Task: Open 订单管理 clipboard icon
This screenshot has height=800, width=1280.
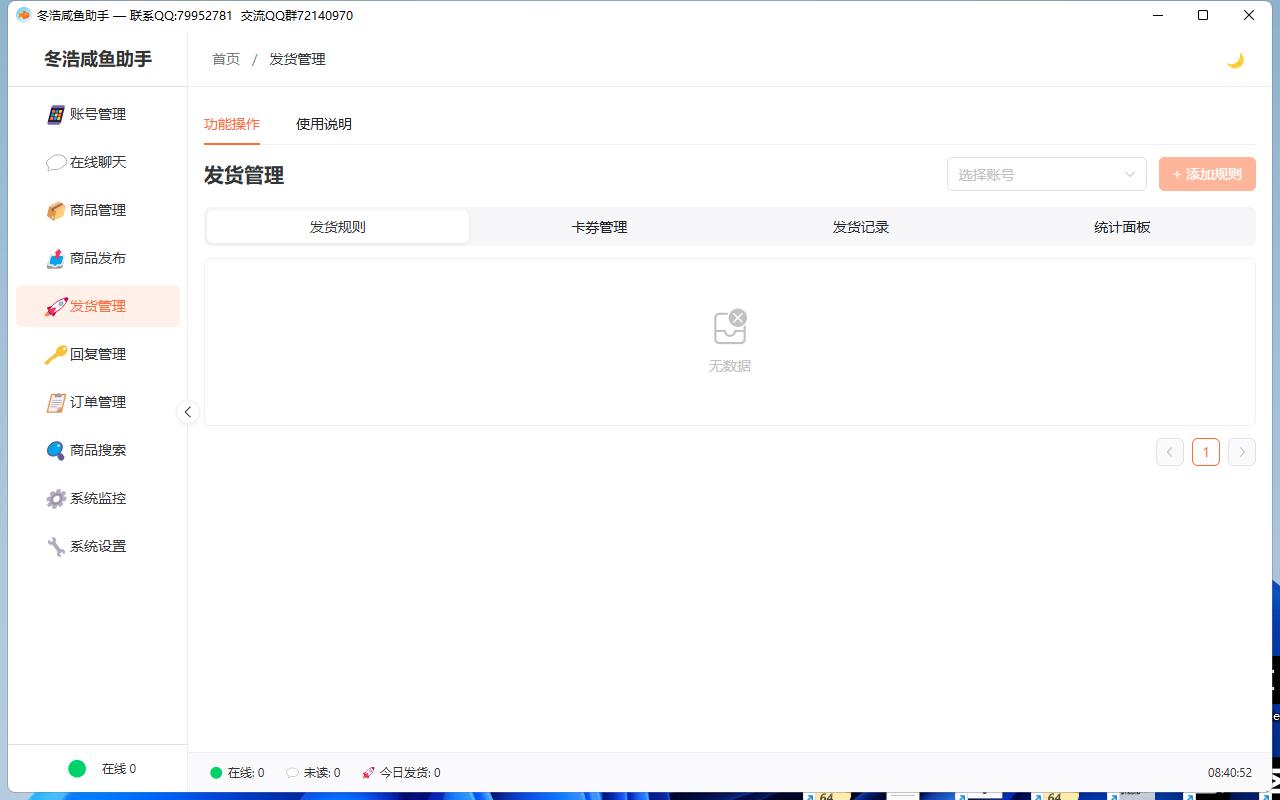Action: click(56, 402)
